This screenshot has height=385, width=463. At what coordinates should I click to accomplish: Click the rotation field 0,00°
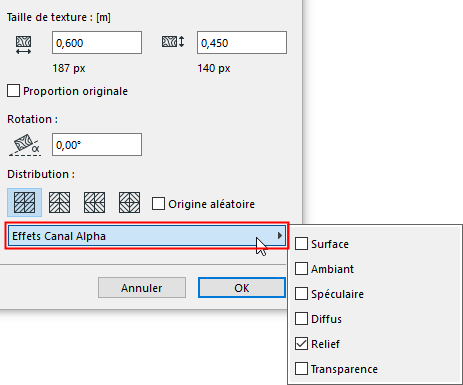pyautogui.click(x=97, y=145)
